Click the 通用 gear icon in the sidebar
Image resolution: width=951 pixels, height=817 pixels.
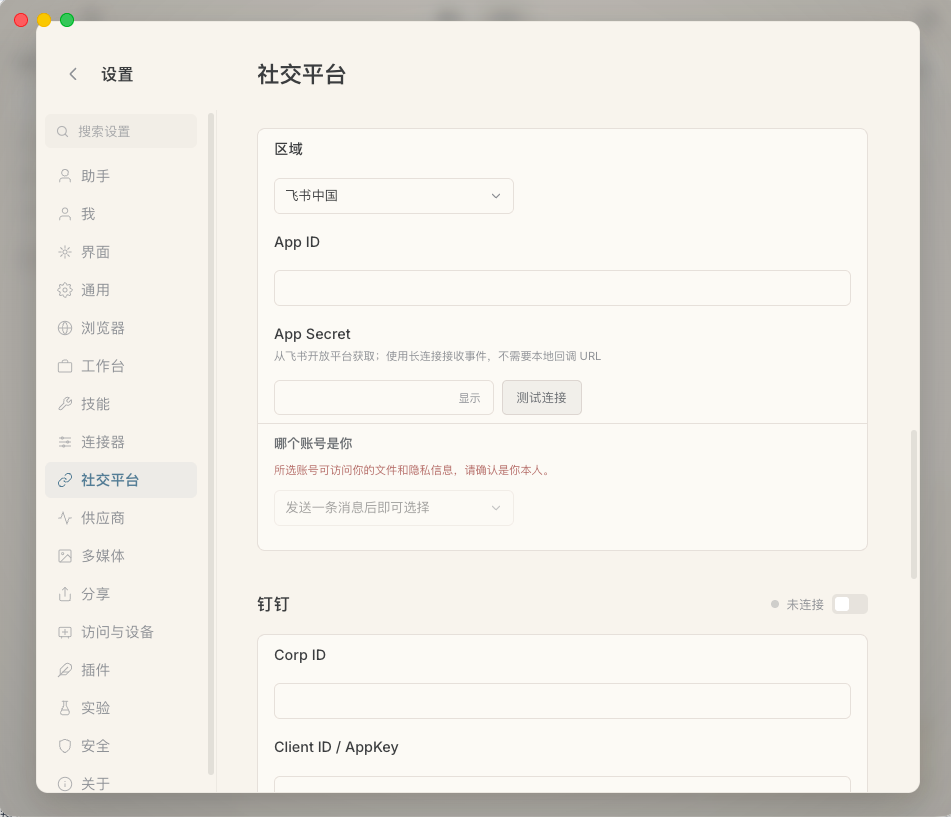click(x=65, y=290)
